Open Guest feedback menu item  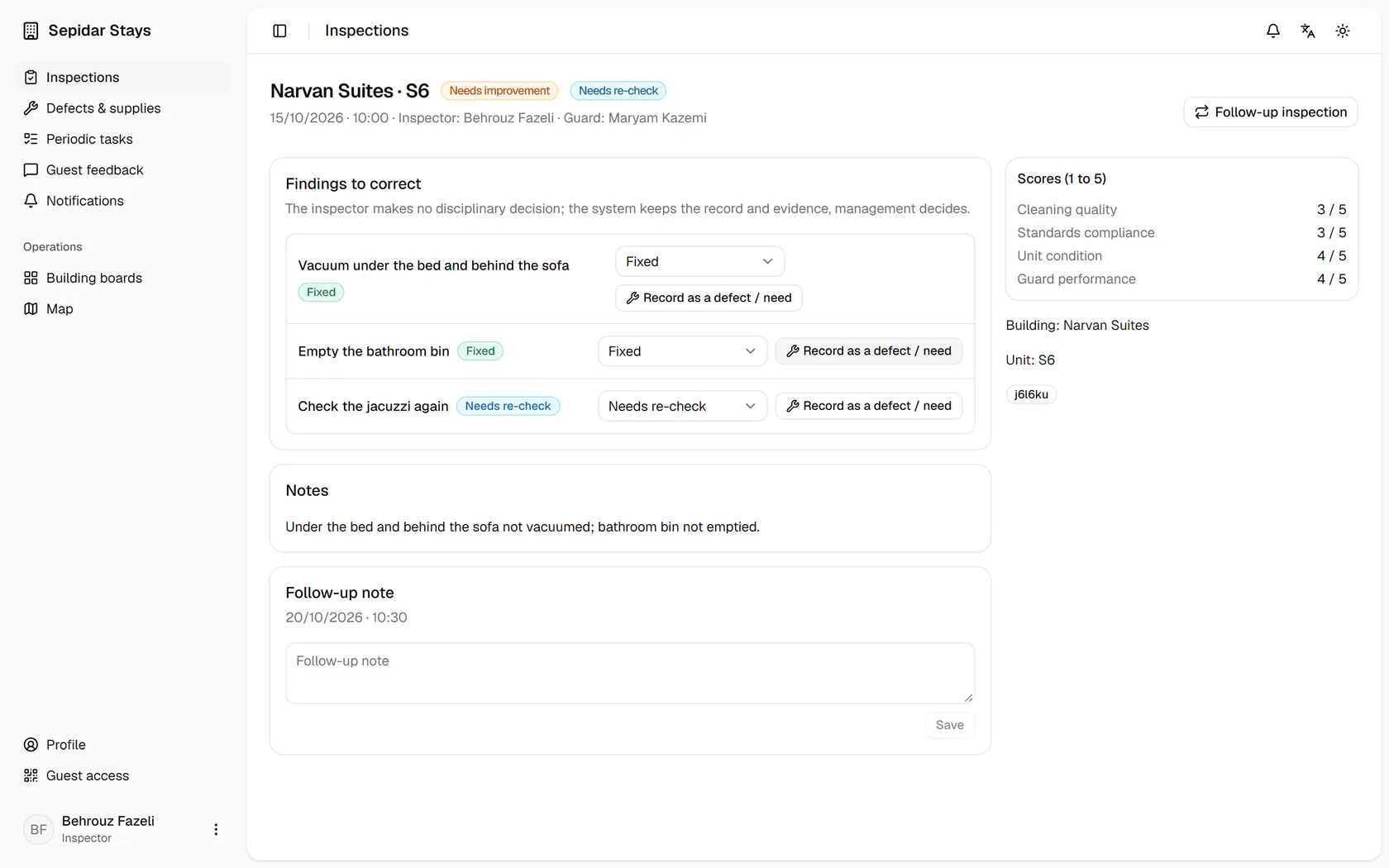click(122, 169)
